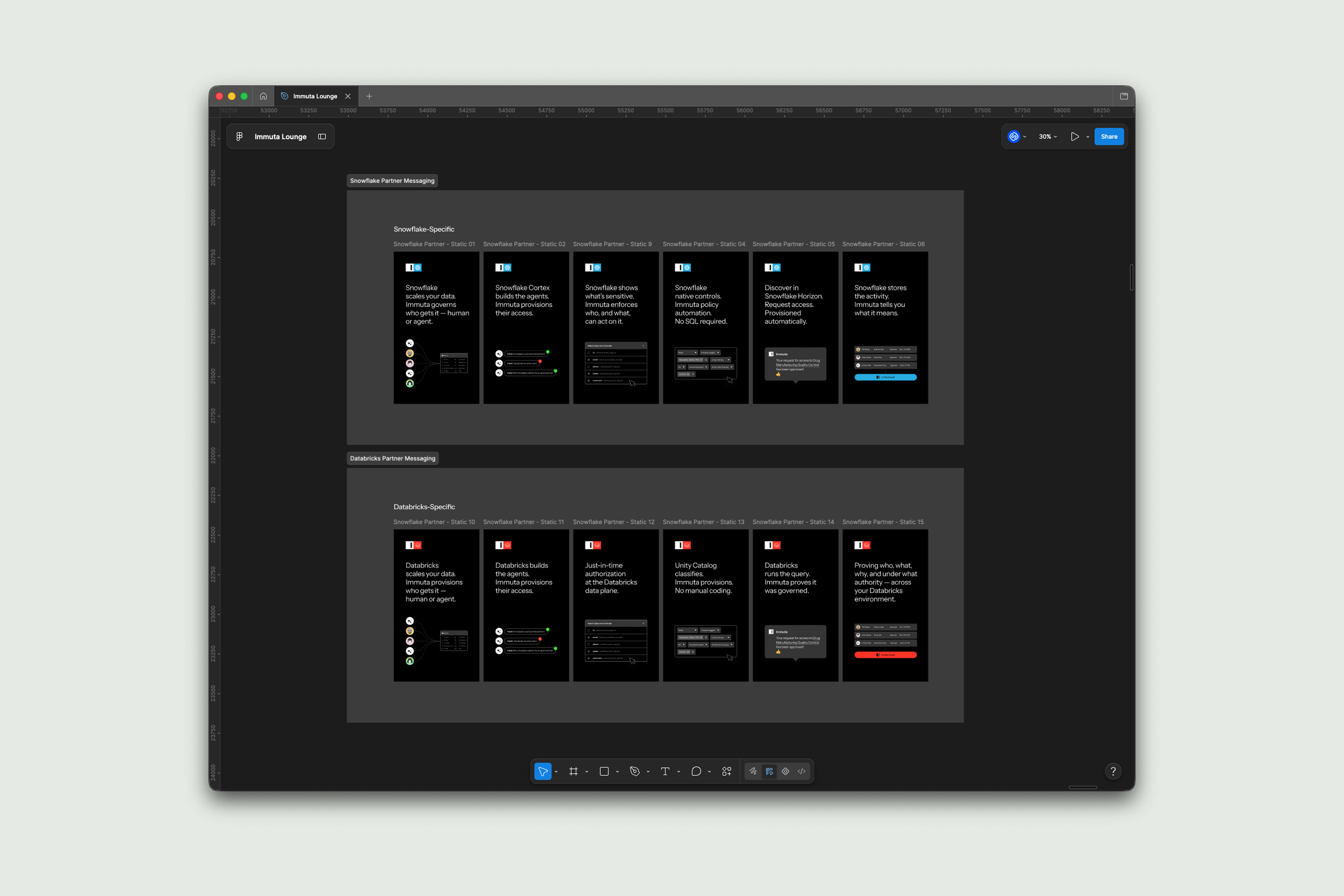Expand the Comment tool options chevron

click(710, 772)
